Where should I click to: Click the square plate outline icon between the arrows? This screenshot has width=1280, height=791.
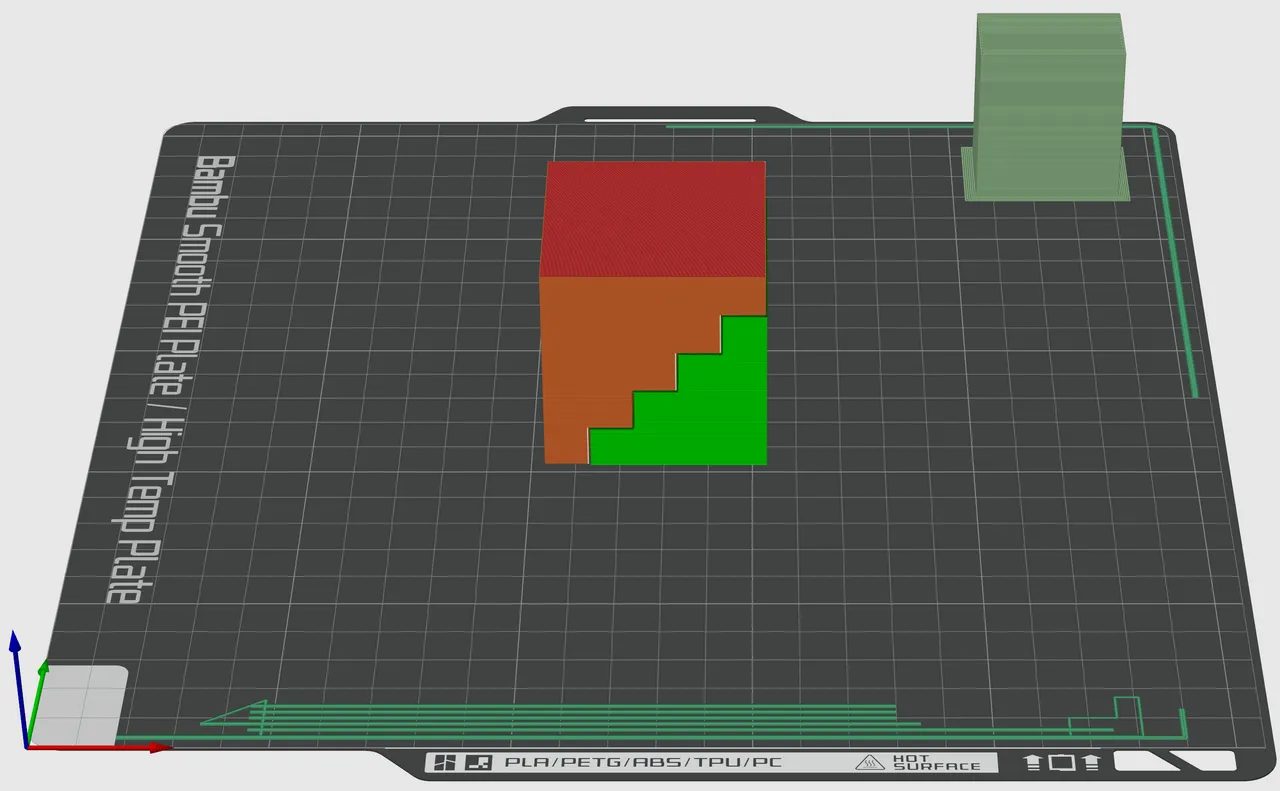(1062, 761)
